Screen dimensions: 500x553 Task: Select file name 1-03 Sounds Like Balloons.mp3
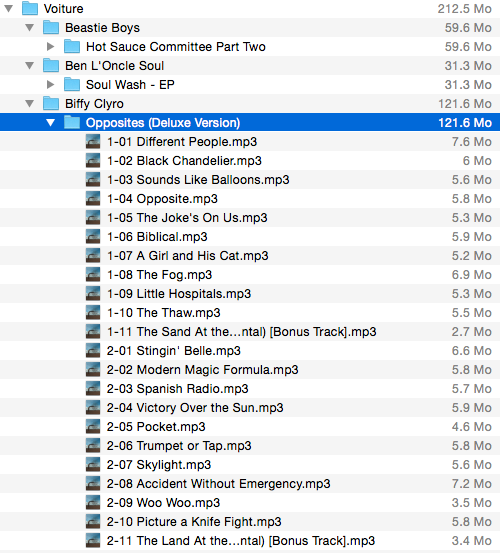pyautogui.click(x=198, y=180)
